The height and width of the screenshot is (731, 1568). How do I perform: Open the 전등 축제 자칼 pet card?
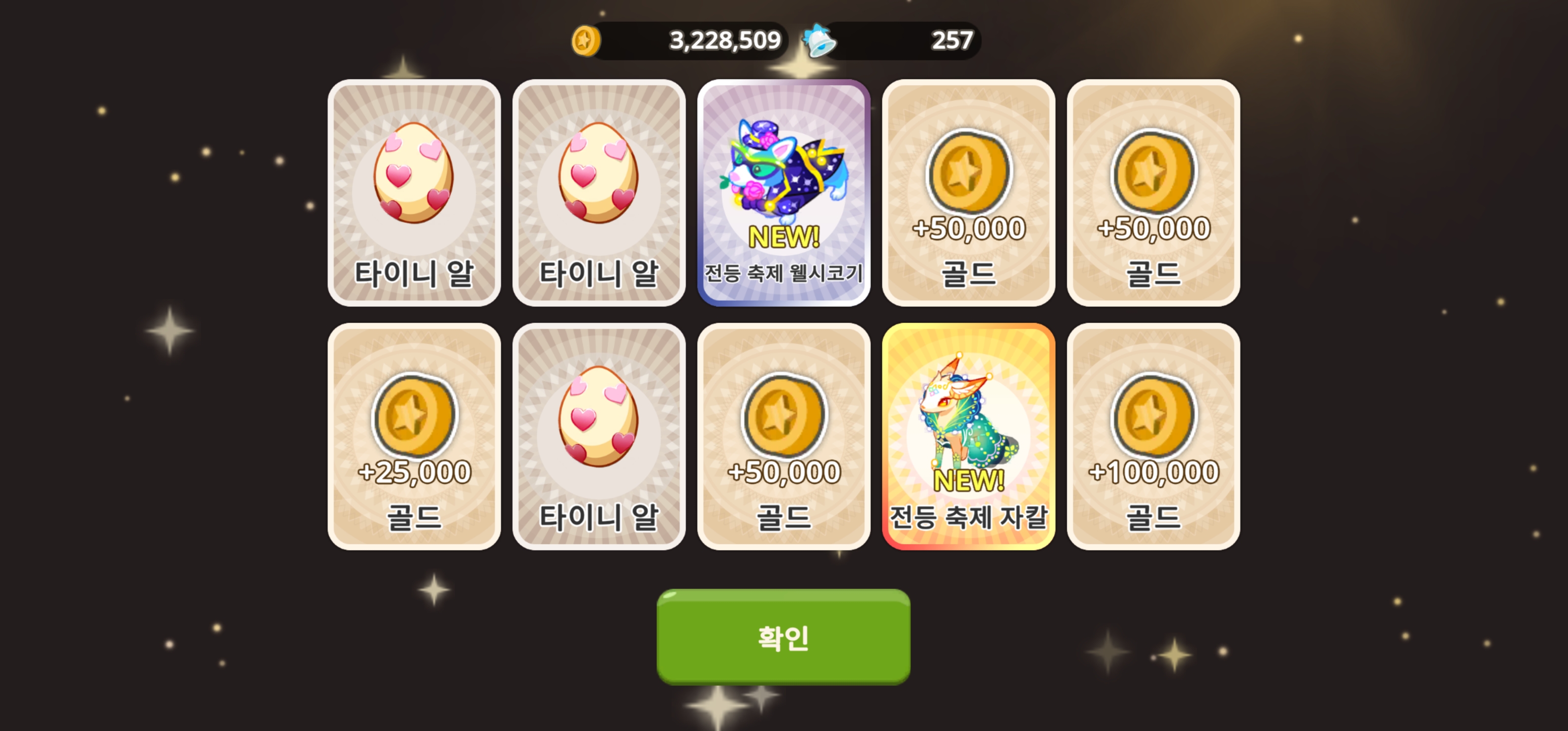[968, 437]
